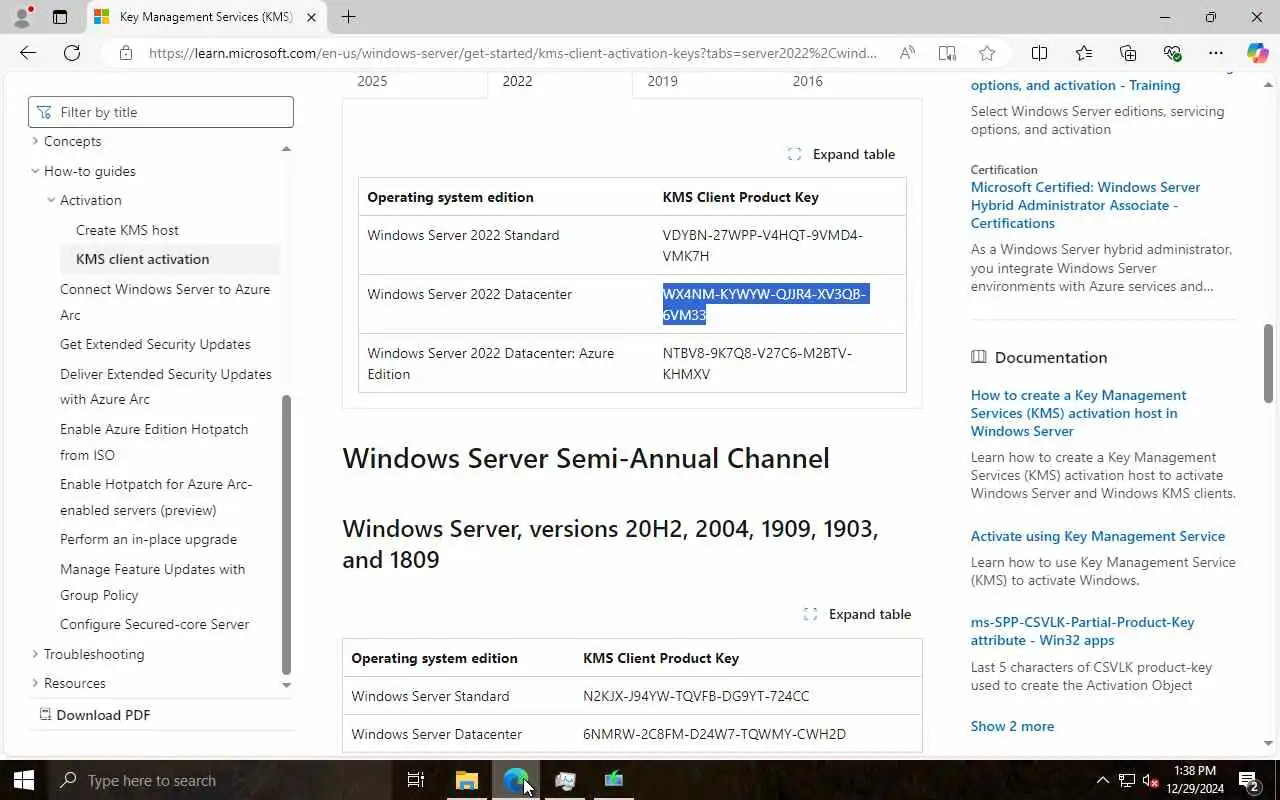Click the N2KJX Windows Server Standard key
The image size is (1280, 800).
pyautogui.click(x=696, y=696)
